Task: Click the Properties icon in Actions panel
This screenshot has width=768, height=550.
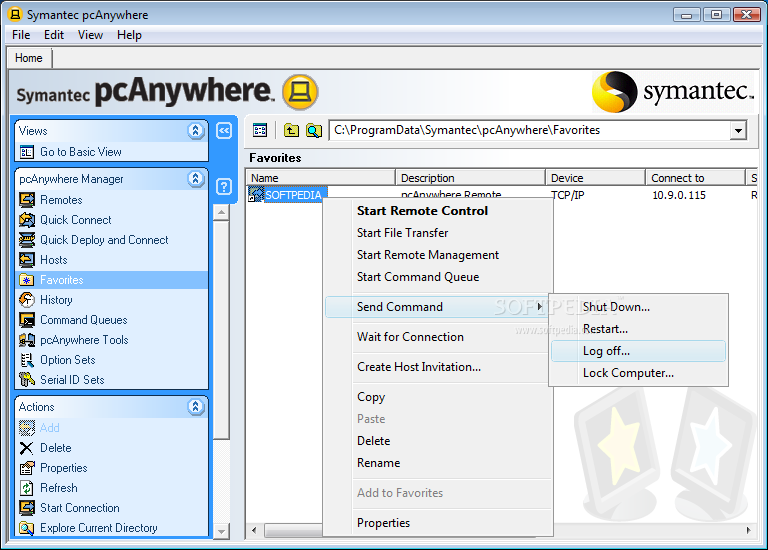Action: (x=27, y=468)
